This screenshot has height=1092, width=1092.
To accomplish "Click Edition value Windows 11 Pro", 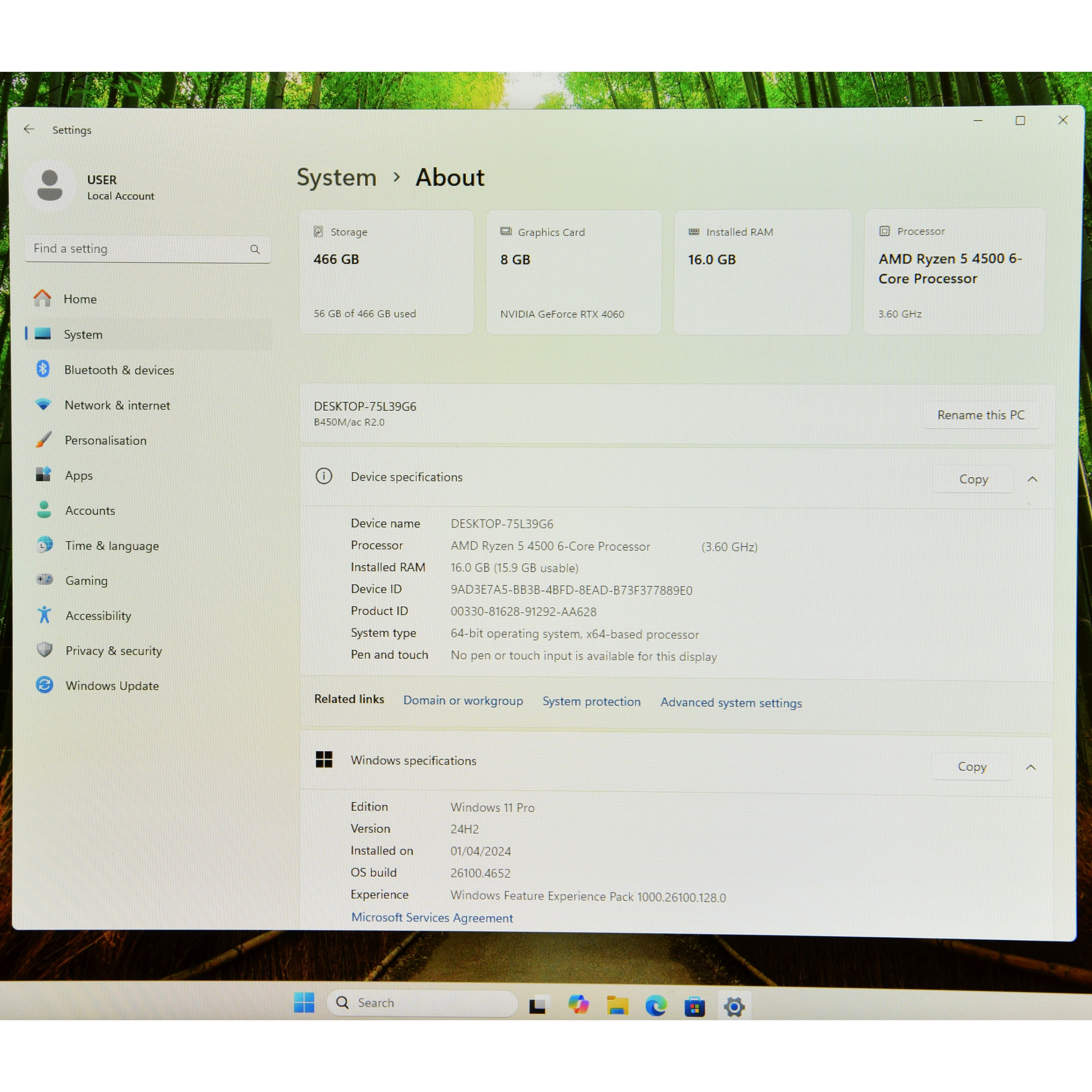I will 492,807.
